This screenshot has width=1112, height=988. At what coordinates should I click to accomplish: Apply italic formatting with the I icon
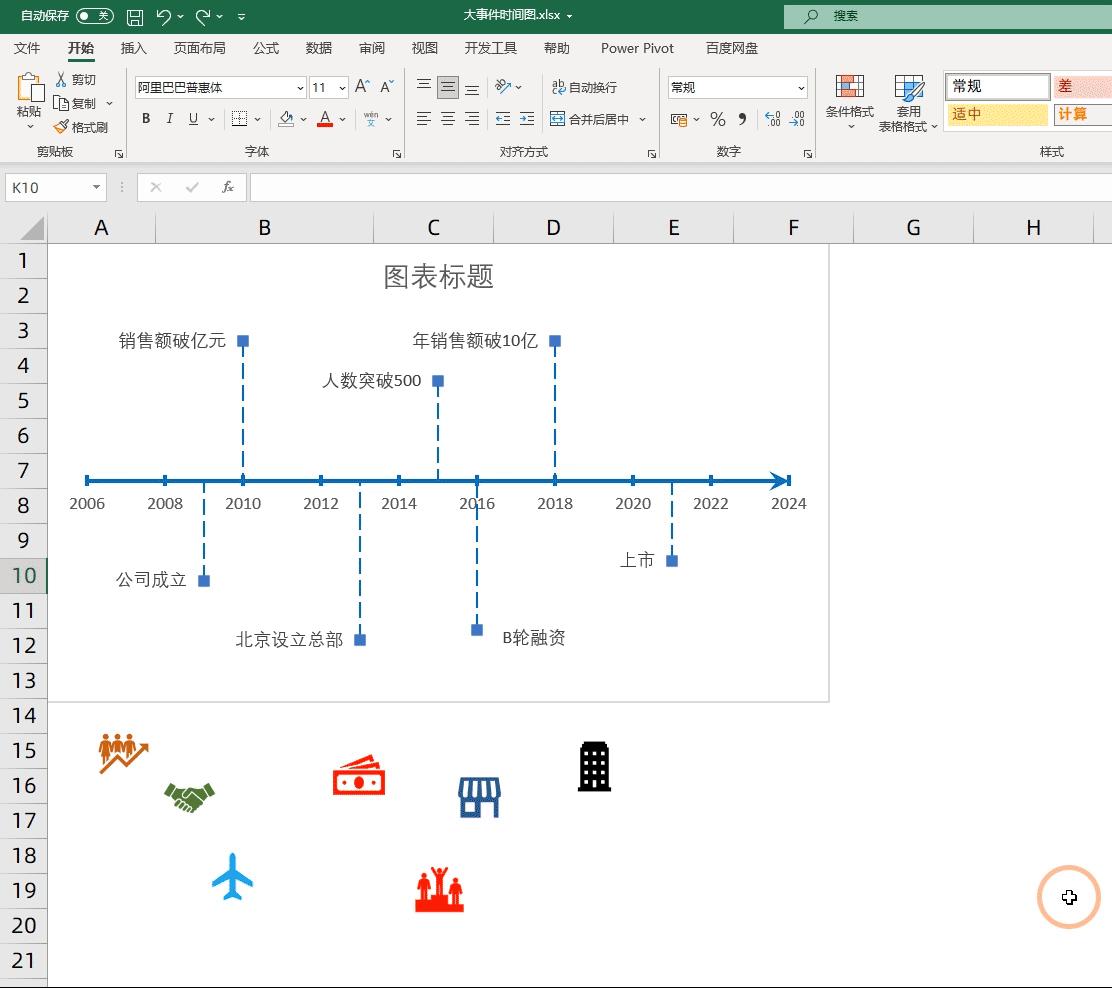click(168, 118)
